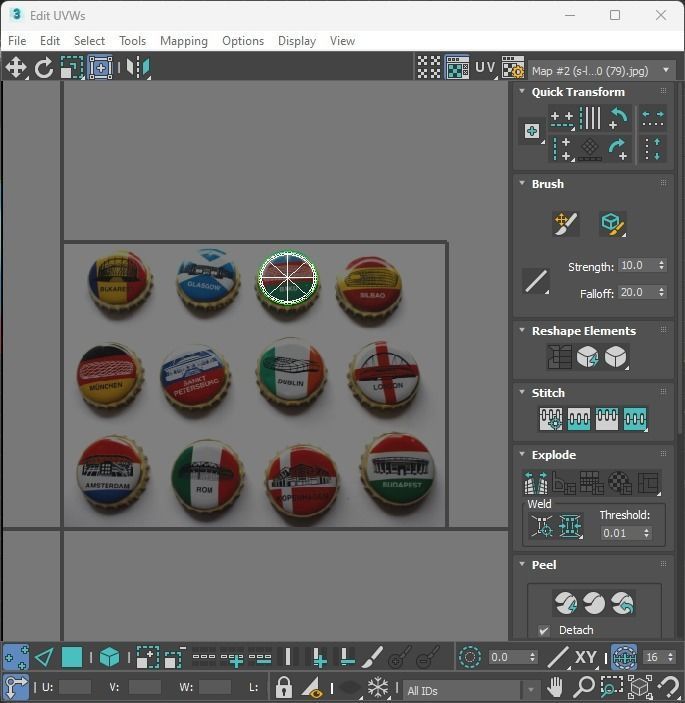The height and width of the screenshot is (703, 685).
Task: Click Align Horizontally to Pivot icon
Action: coord(562,118)
